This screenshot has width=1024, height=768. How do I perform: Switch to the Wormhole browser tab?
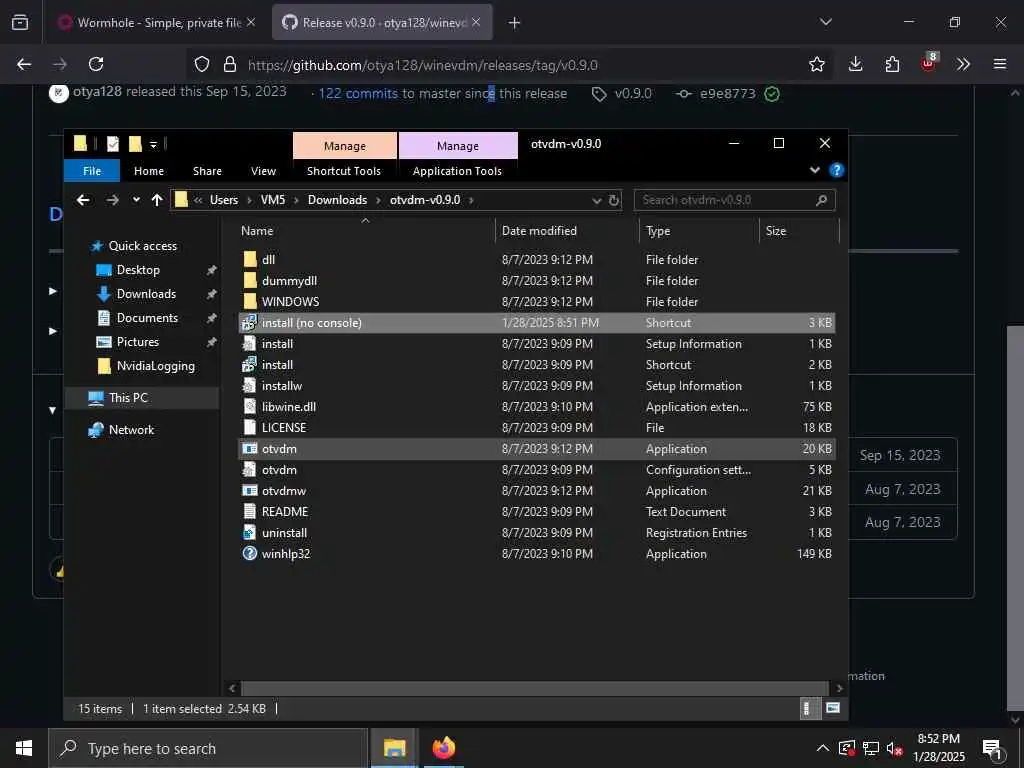click(157, 23)
